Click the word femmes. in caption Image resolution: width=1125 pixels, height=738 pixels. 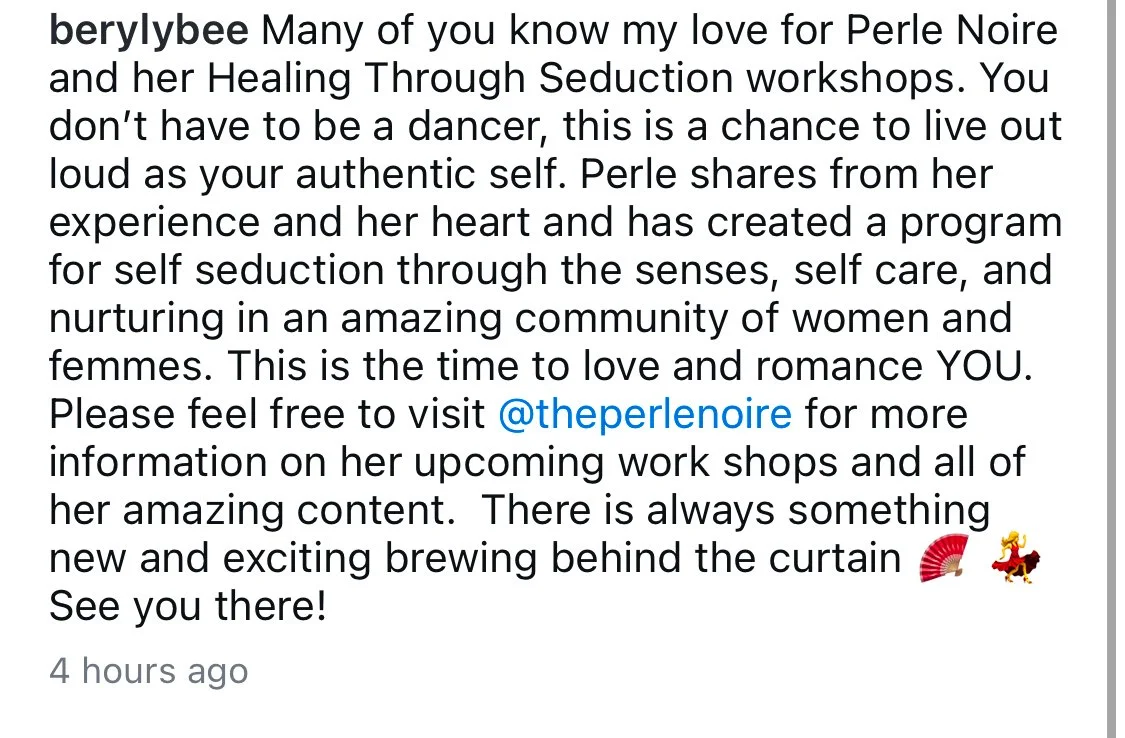pyautogui.click(x=131, y=366)
